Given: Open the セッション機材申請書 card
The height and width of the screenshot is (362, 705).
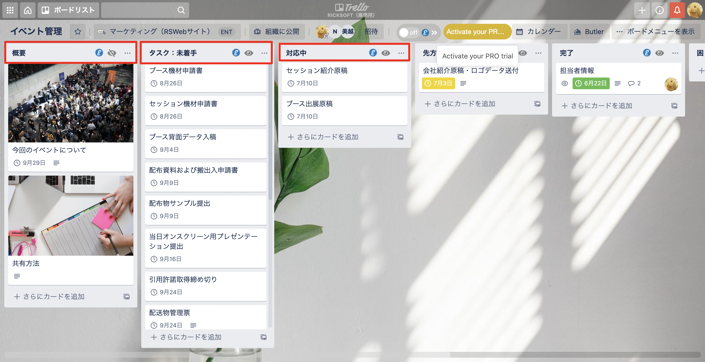Looking at the screenshot, I should tap(205, 110).
